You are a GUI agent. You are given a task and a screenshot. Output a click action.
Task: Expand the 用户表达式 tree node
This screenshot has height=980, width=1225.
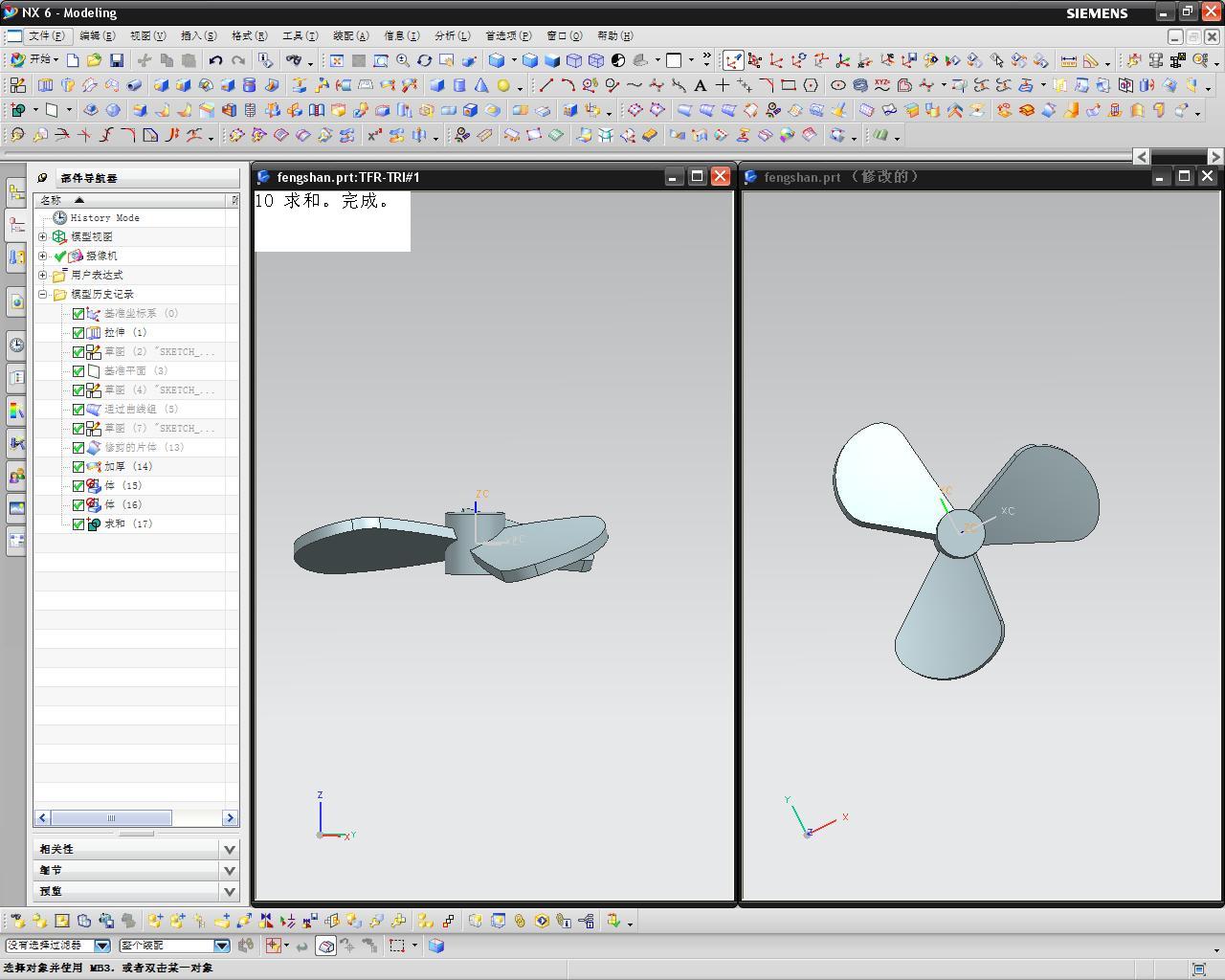tap(43, 275)
